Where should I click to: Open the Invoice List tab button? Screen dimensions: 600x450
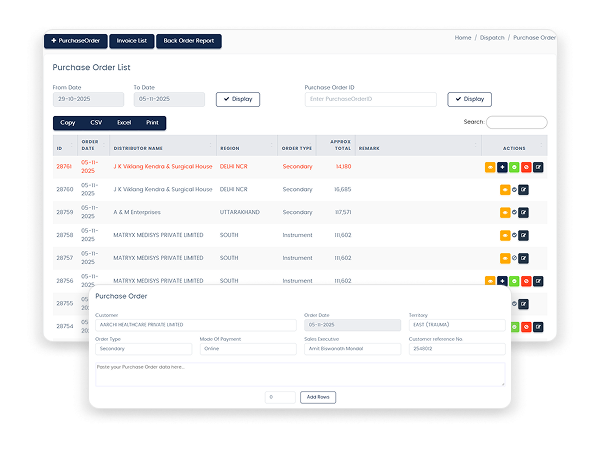click(x=132, y=41)
